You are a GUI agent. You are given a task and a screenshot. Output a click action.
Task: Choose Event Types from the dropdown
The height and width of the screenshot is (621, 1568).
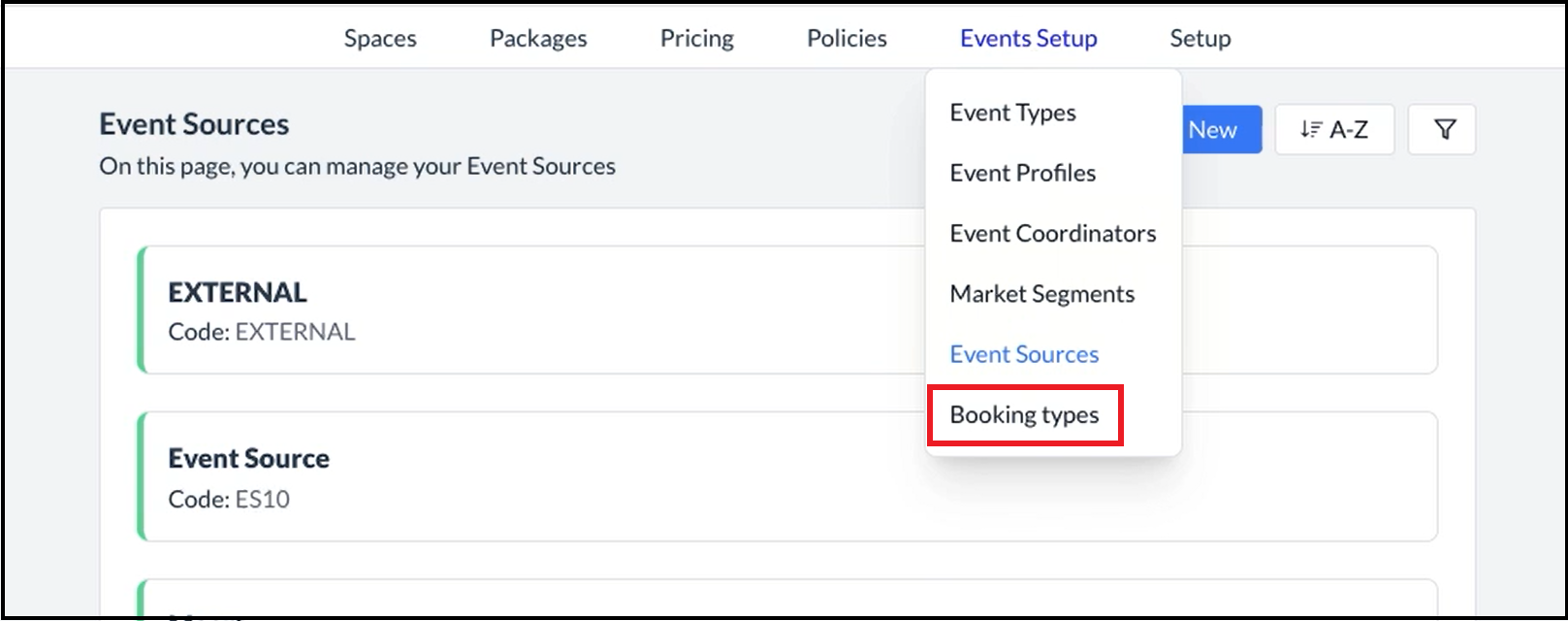click(x=1012, y=113)
